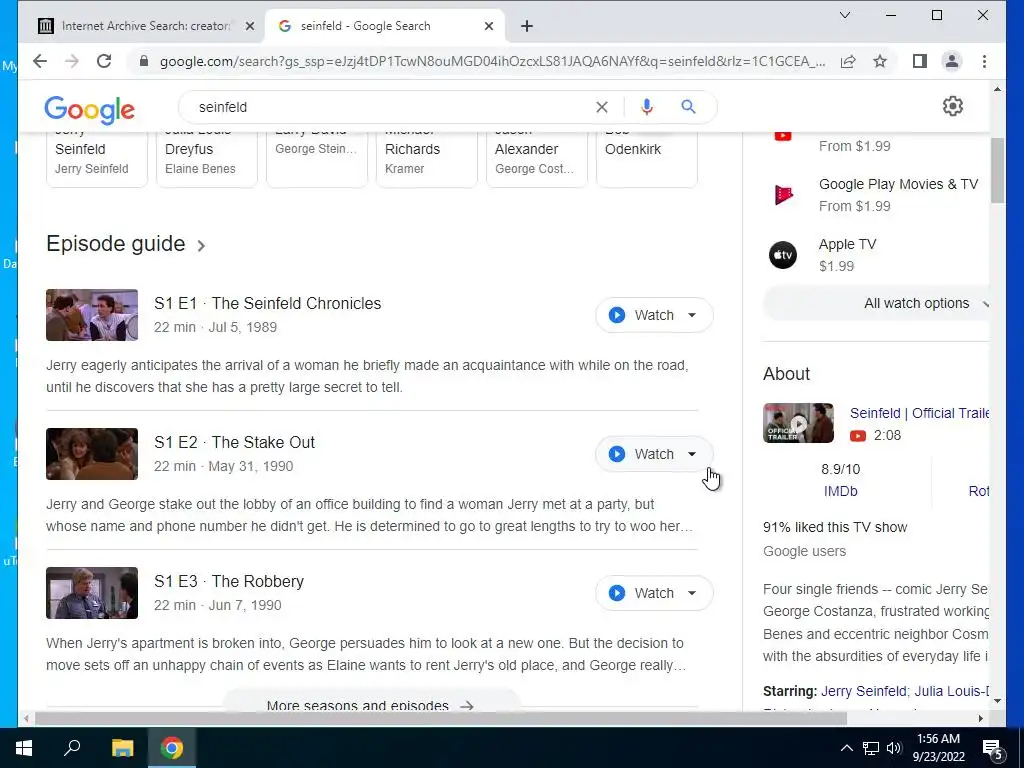
Task: Open the notification center icon
Action: 993,750
